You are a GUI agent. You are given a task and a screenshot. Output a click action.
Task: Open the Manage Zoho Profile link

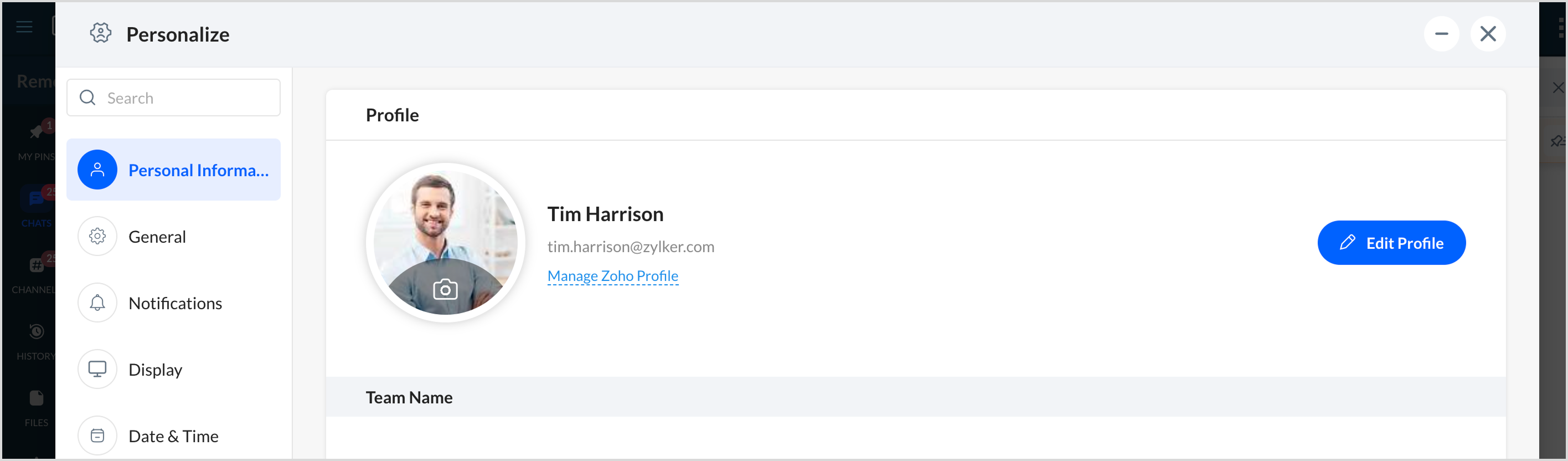[612, 276]
